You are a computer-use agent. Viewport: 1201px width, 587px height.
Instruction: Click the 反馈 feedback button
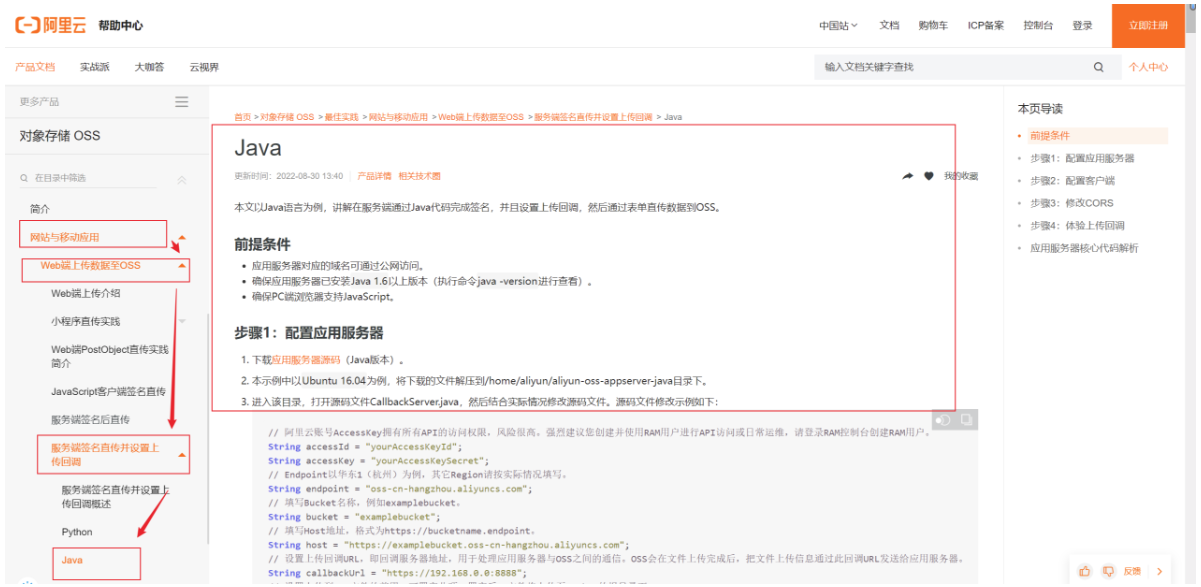pos(1132,571)
